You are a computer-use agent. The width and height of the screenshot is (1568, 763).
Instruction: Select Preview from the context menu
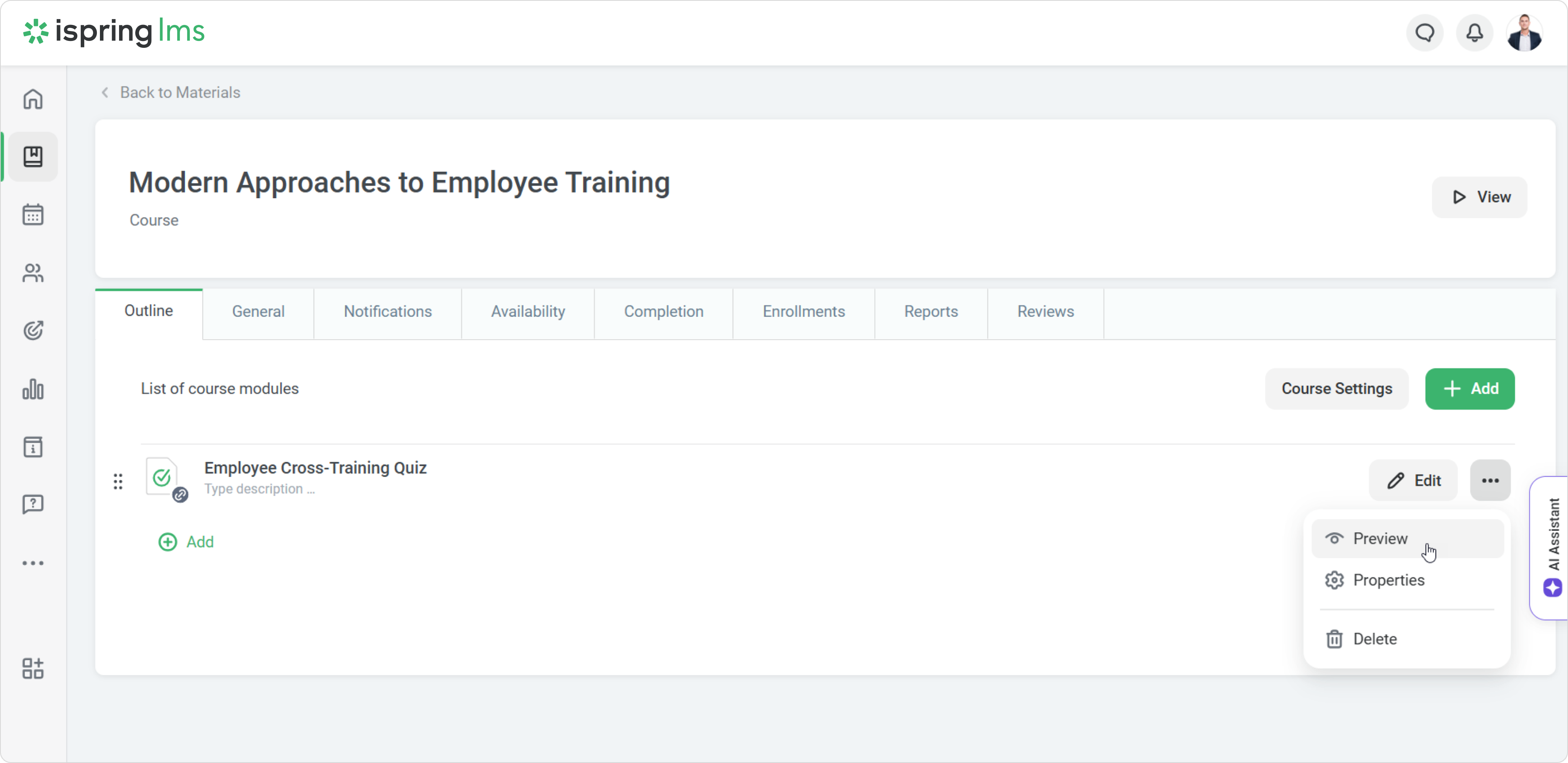click(x=1380, y=538)
